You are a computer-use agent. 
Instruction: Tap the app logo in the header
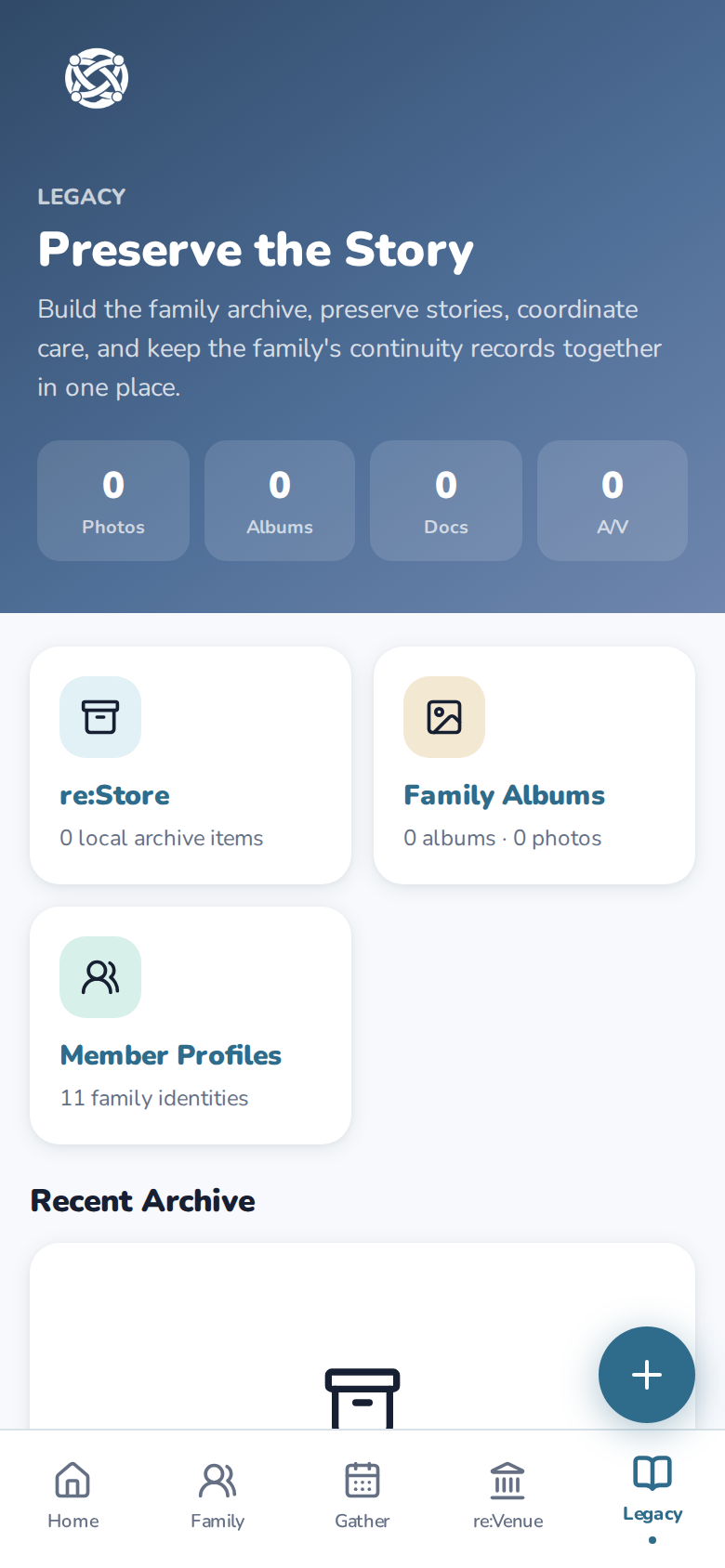pos(97,78)
